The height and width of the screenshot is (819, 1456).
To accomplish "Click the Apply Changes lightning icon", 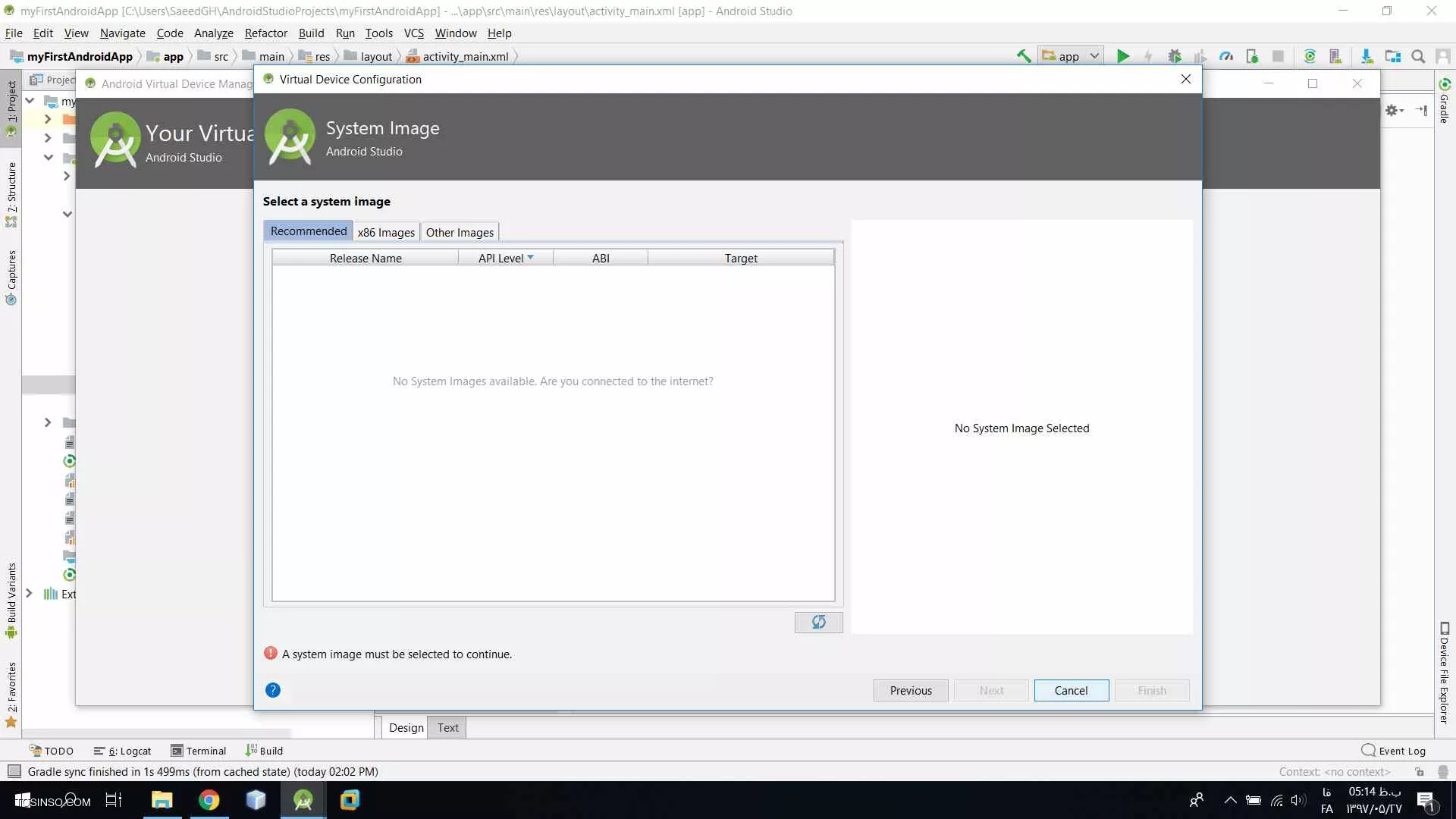I will (1148, 56).
